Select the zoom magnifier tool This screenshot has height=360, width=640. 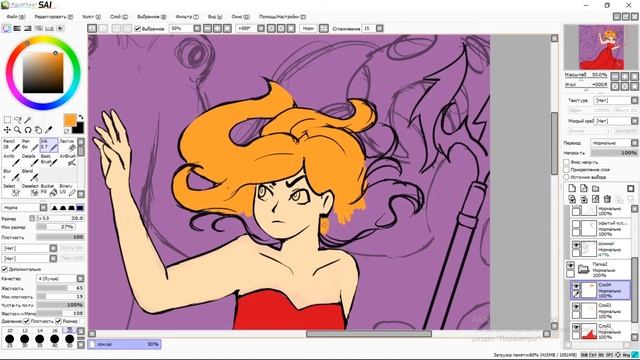coord(18,130)
